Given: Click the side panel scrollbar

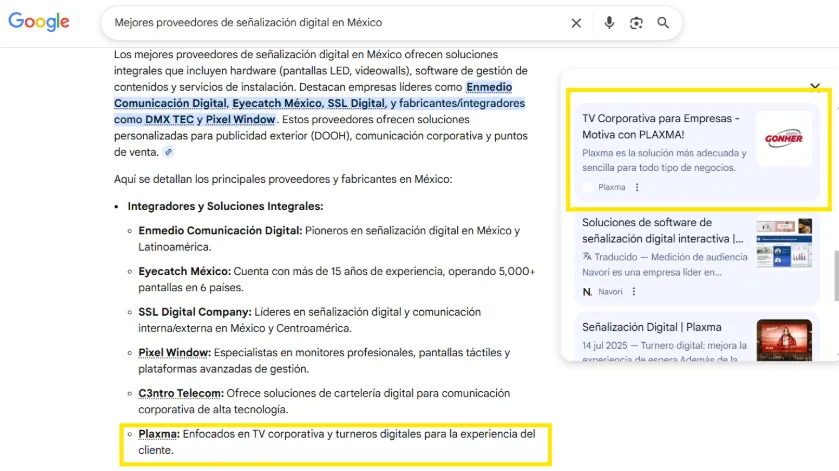Looking at the screenshot, I should 836,276.
